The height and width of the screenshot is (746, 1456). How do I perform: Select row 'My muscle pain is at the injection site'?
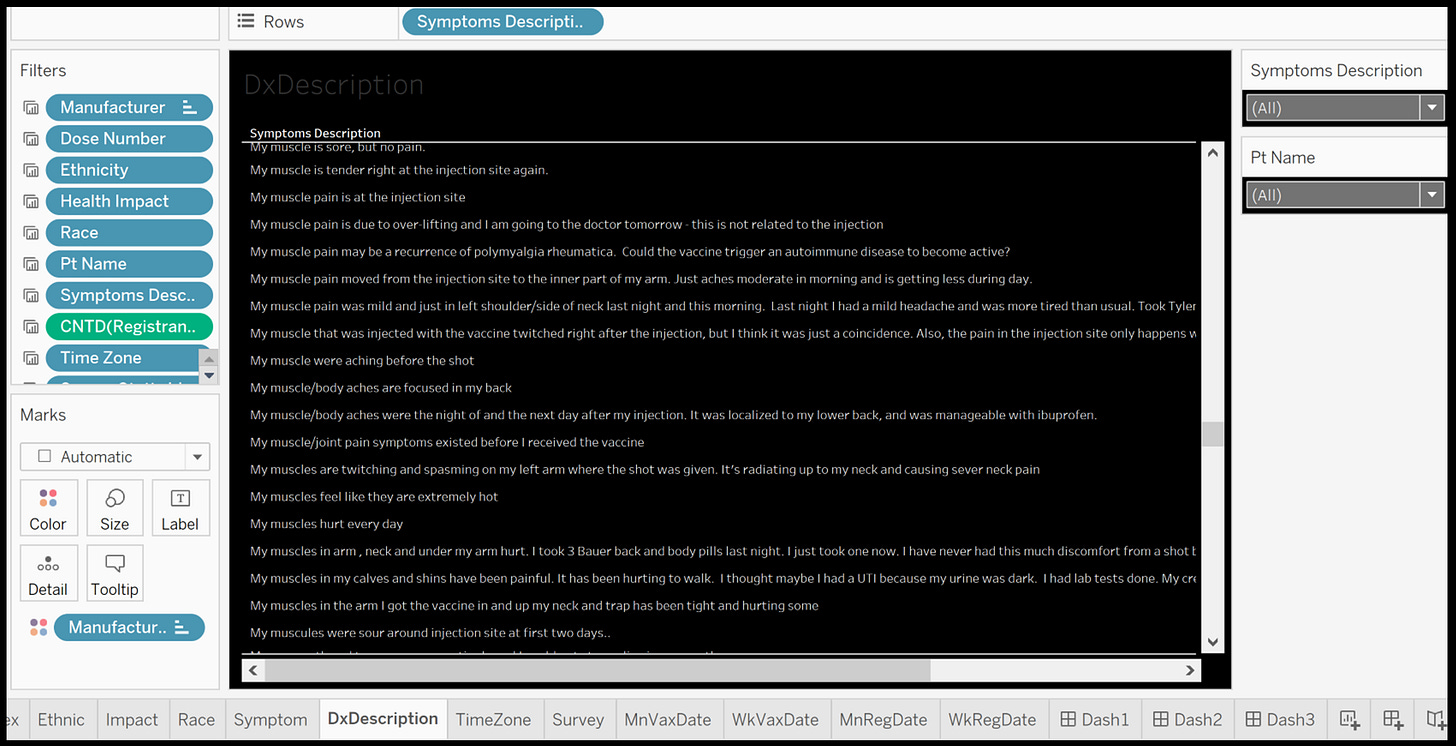[x=358, y=197]
